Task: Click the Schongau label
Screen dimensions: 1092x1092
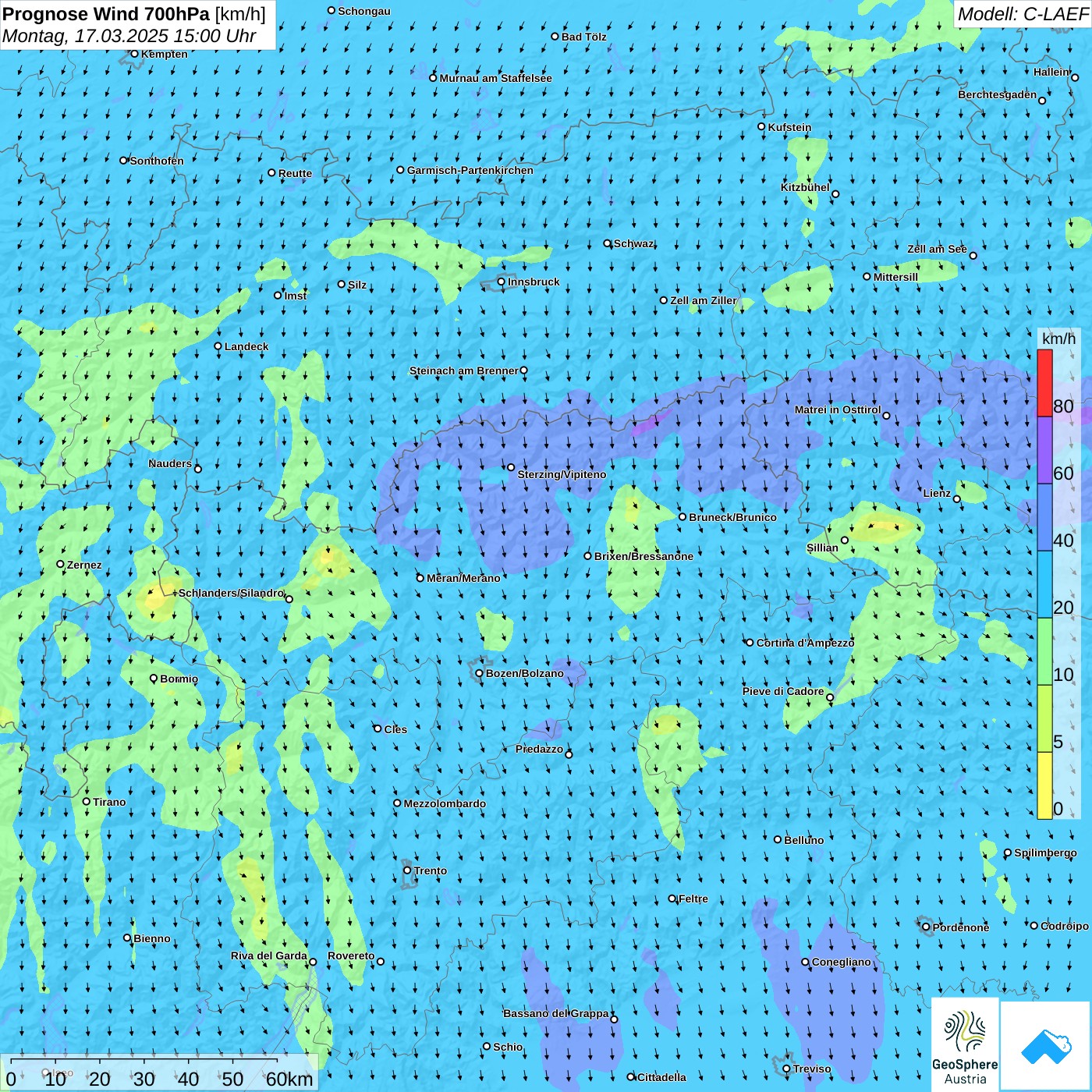Action: click(364, 11)
